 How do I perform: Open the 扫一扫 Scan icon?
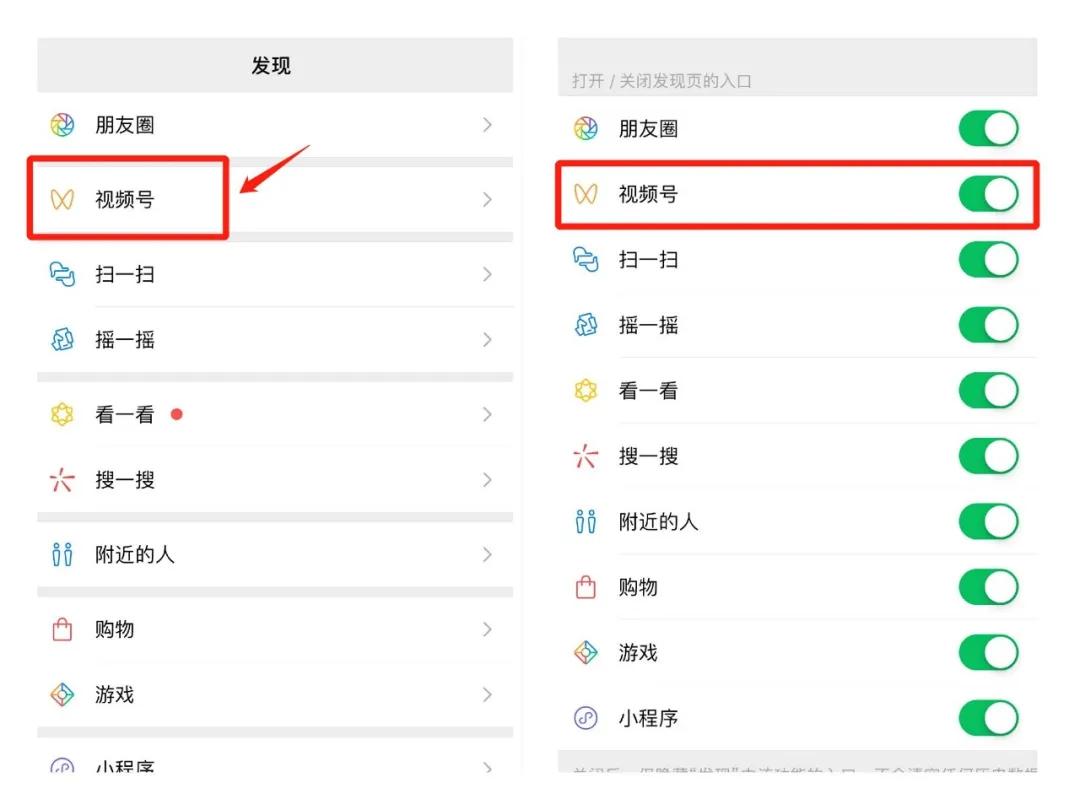pos(62,274)
